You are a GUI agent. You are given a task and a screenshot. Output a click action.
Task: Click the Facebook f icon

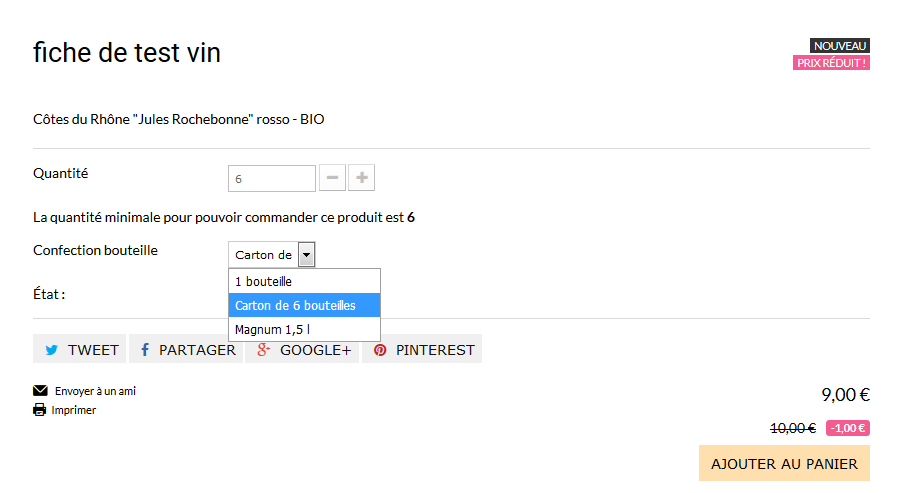145,350
